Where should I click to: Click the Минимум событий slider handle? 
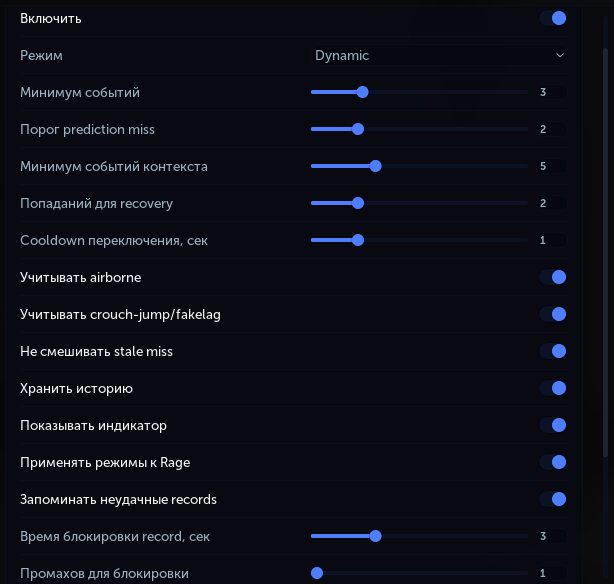pos(363,92)
